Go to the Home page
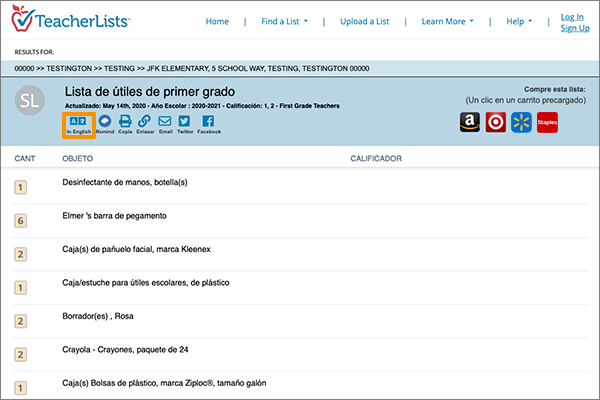Screen dimensions: 600x400 click(x=217, y=21)
